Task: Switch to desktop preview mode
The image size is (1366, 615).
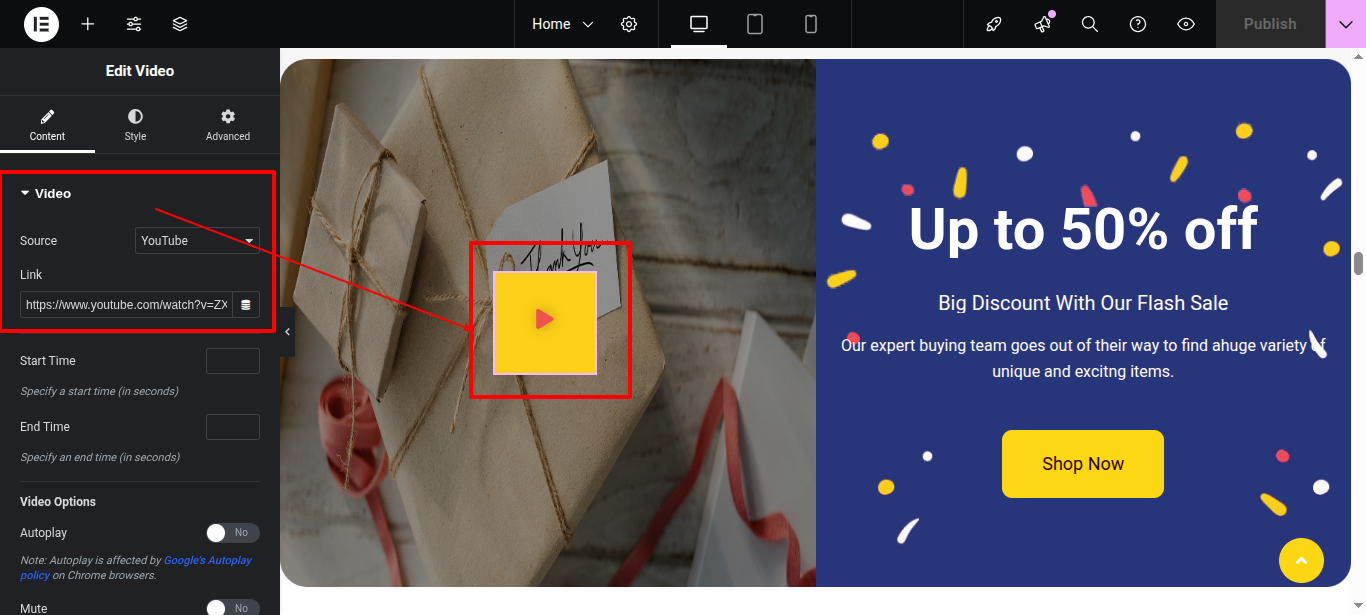Action: pyautogui.click(x=699, y=24)
